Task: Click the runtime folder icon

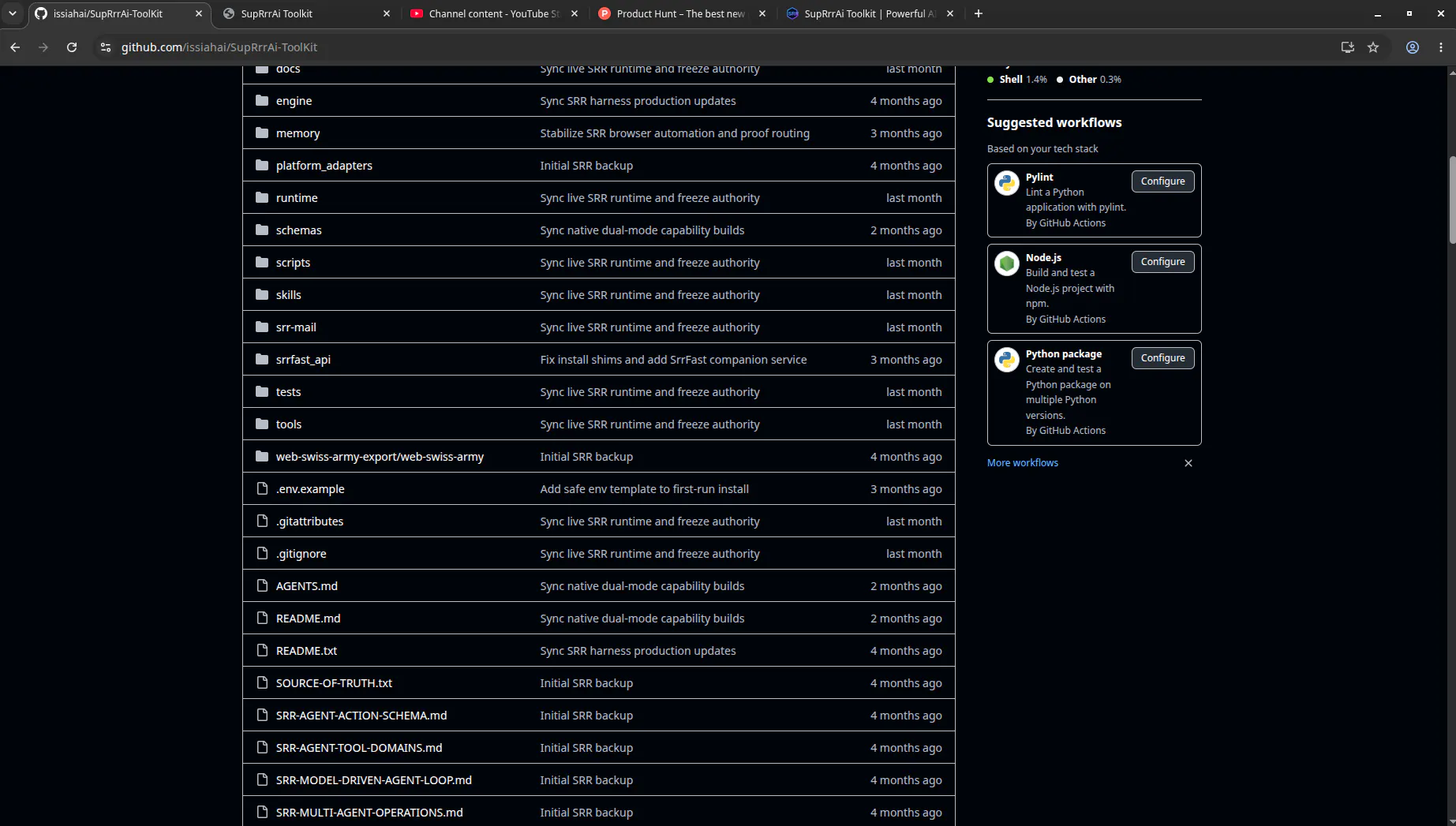Action: pos(262,198)
